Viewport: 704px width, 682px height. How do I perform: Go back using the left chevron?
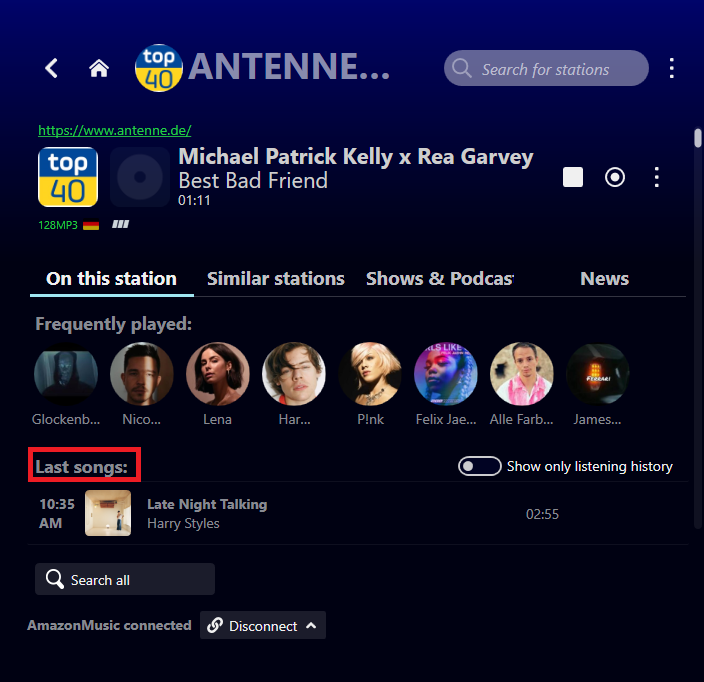click(x=52, y=68)
